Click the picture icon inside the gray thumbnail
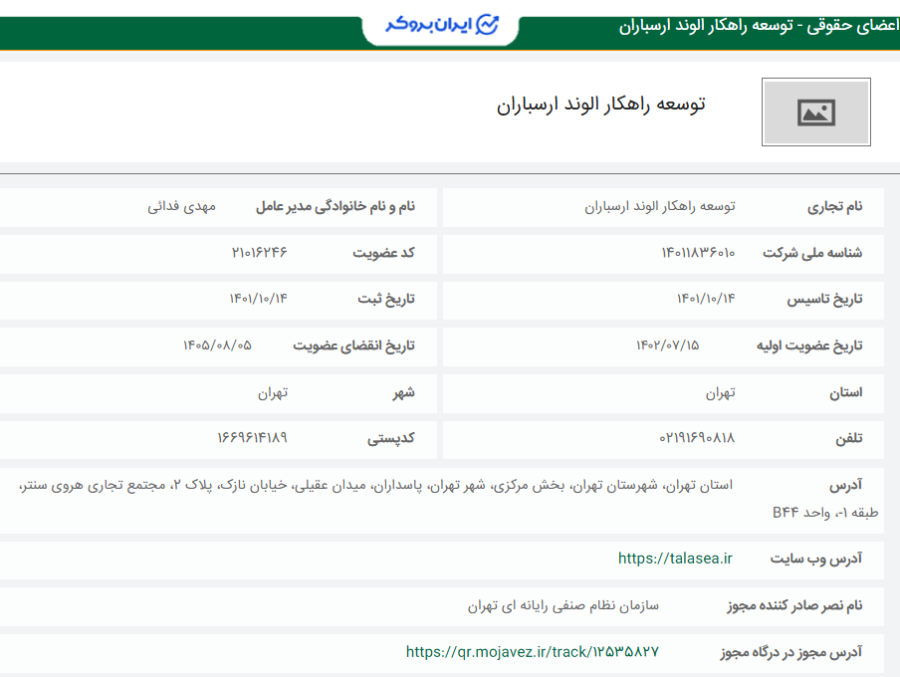 pyautogui.click(x=816, y=111)
